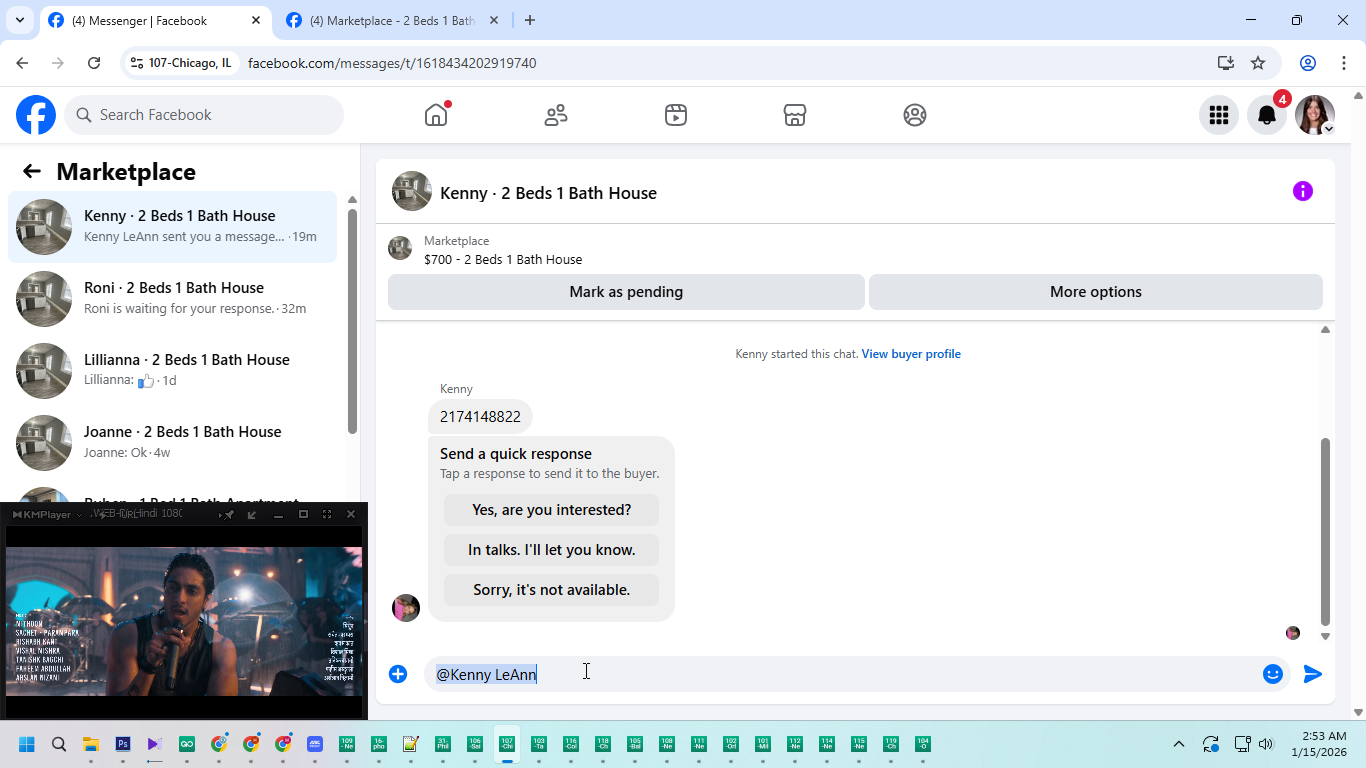Switch to the Messenger | Facebook browser tab
The image size is (1366, 768).
pyautogui.click(x=155, y=20)
